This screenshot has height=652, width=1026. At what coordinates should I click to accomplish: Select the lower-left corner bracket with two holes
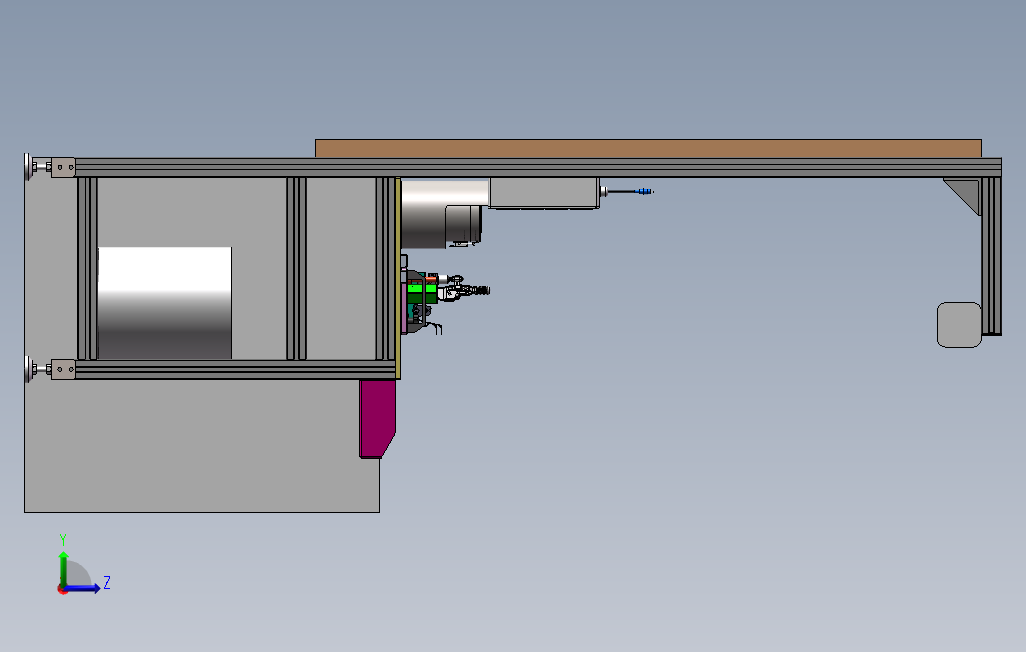[63, 369]
